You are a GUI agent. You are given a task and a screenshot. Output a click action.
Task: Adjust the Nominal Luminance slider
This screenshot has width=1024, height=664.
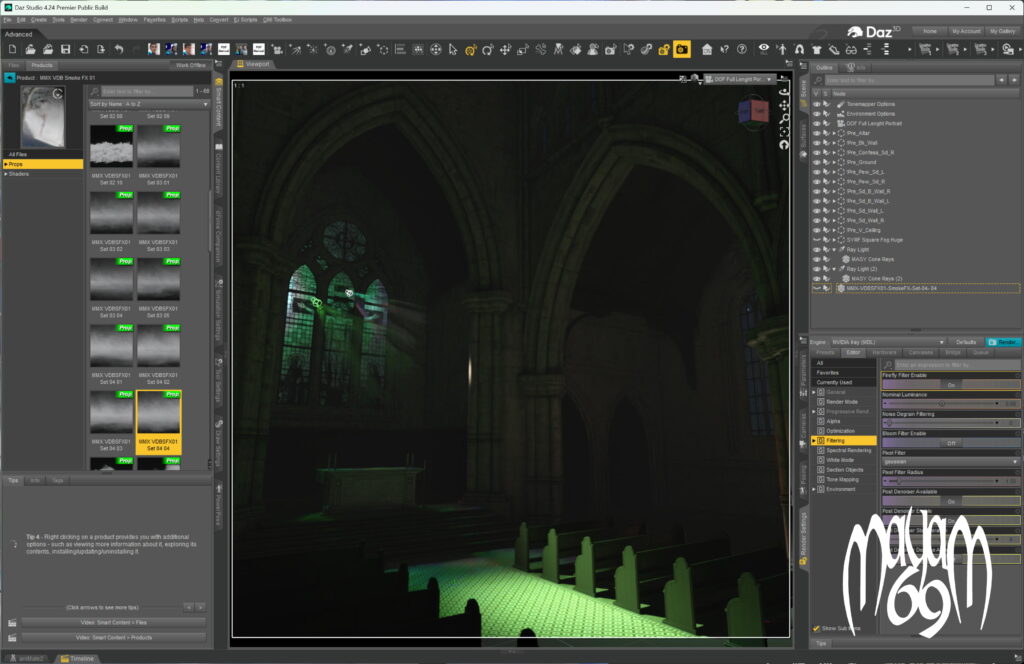click(x=950, y=404)
